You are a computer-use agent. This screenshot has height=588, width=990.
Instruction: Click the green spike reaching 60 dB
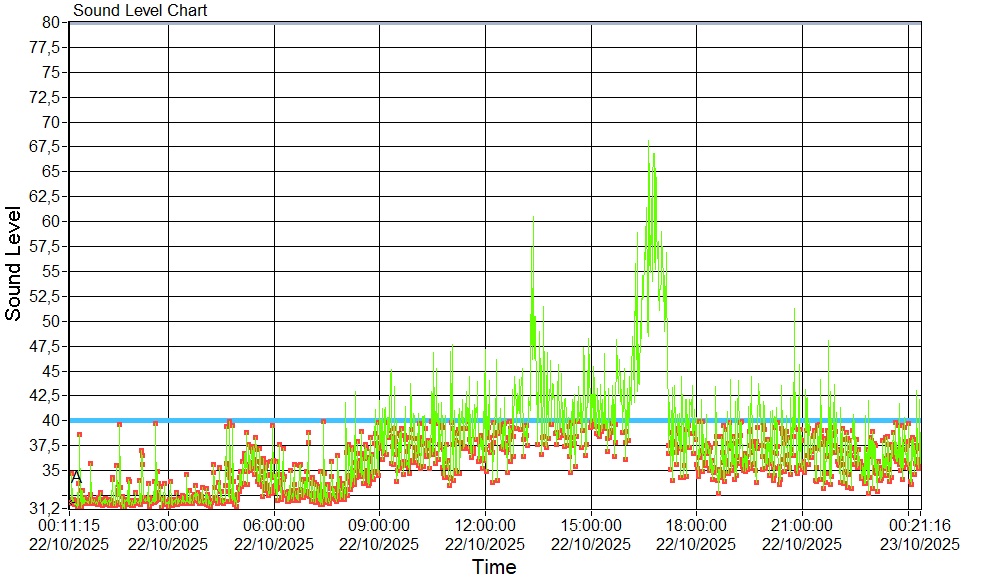coord(533,219)
